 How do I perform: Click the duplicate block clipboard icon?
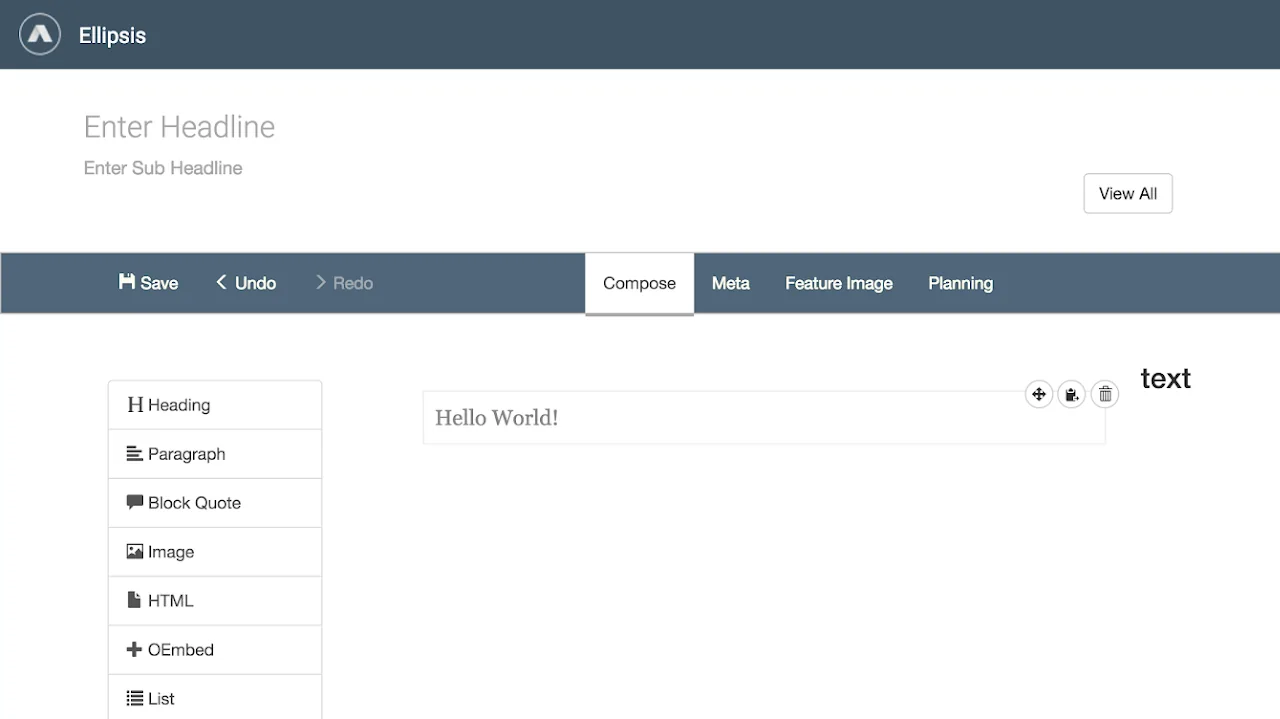click(x=1072, y=394)
